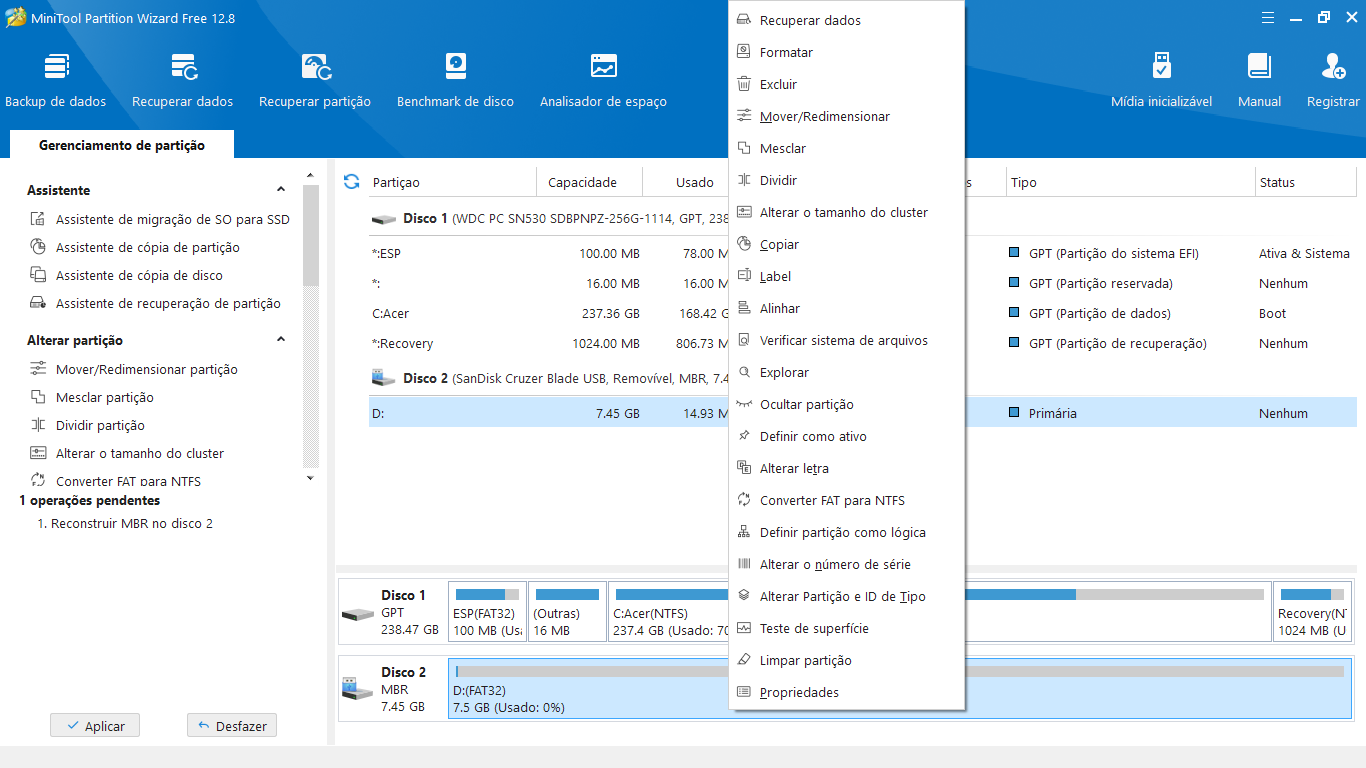Open the Backup de dados tool
1366x768 pixels.
pos(56,80)
